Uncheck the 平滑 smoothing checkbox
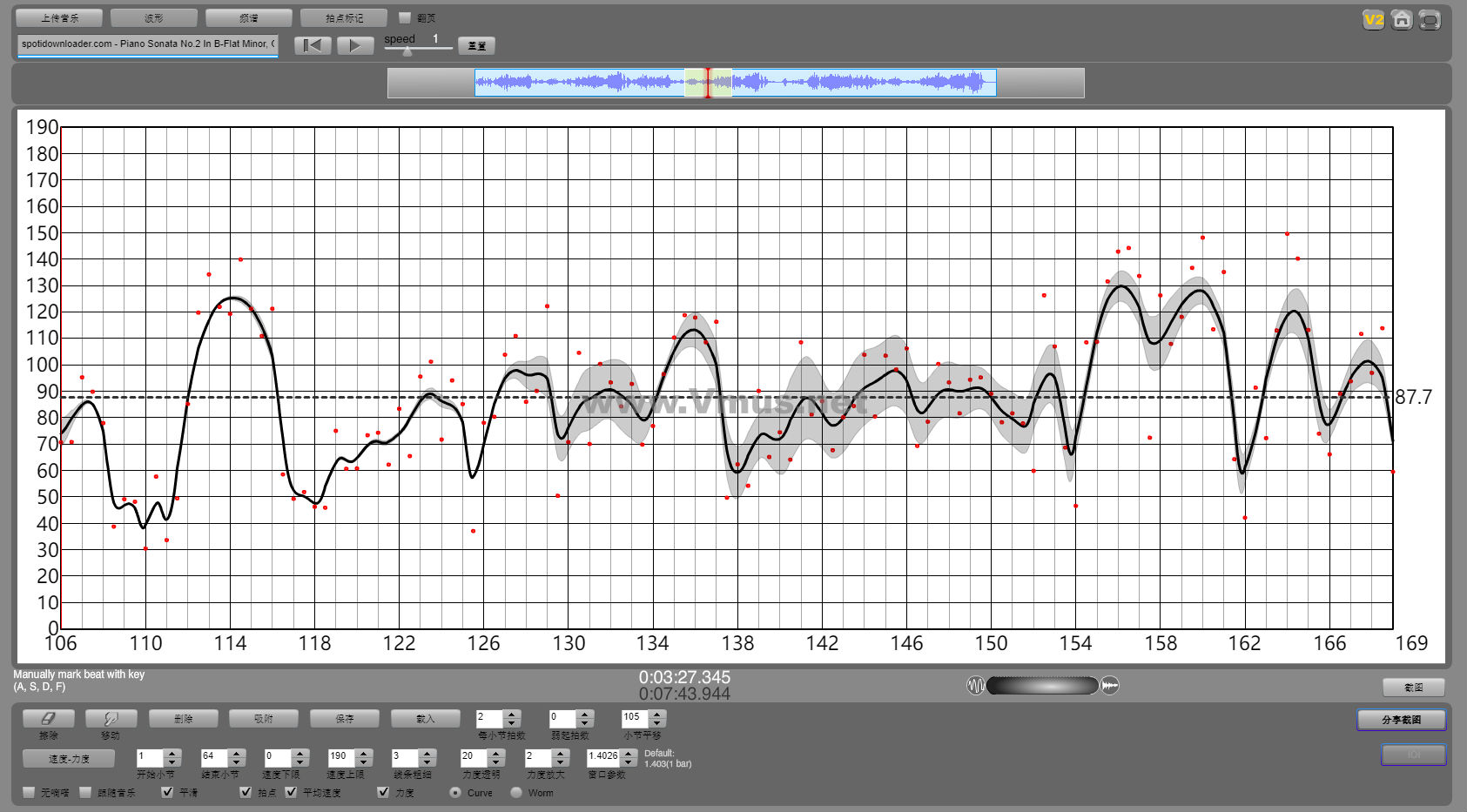This screenshot has width=1467, height=812. pos(167,792)
